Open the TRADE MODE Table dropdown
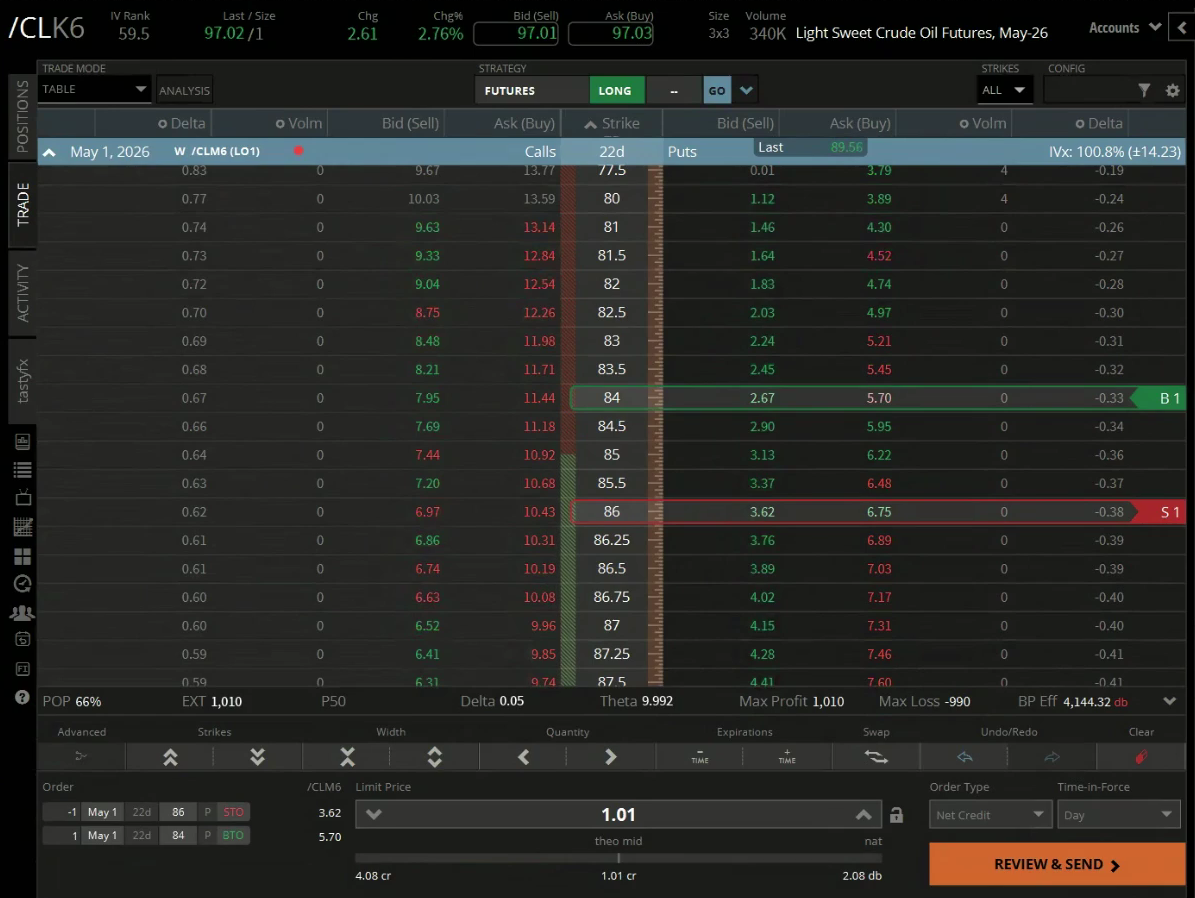The width and height of the screenshot is (1195, 898). 94,89
